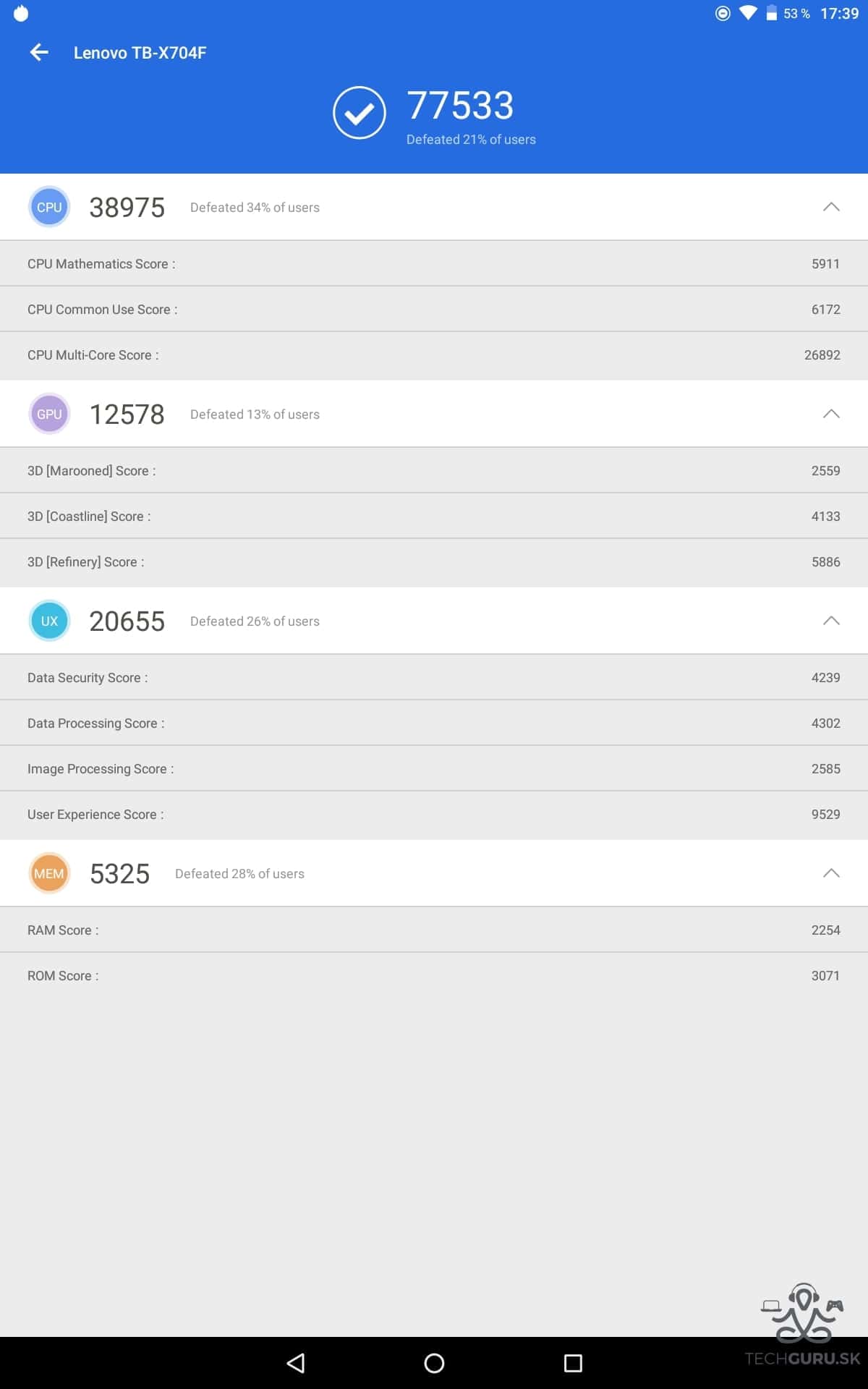Tap the blue CPU badge icon
The image size is (868, 1389).
49,207
